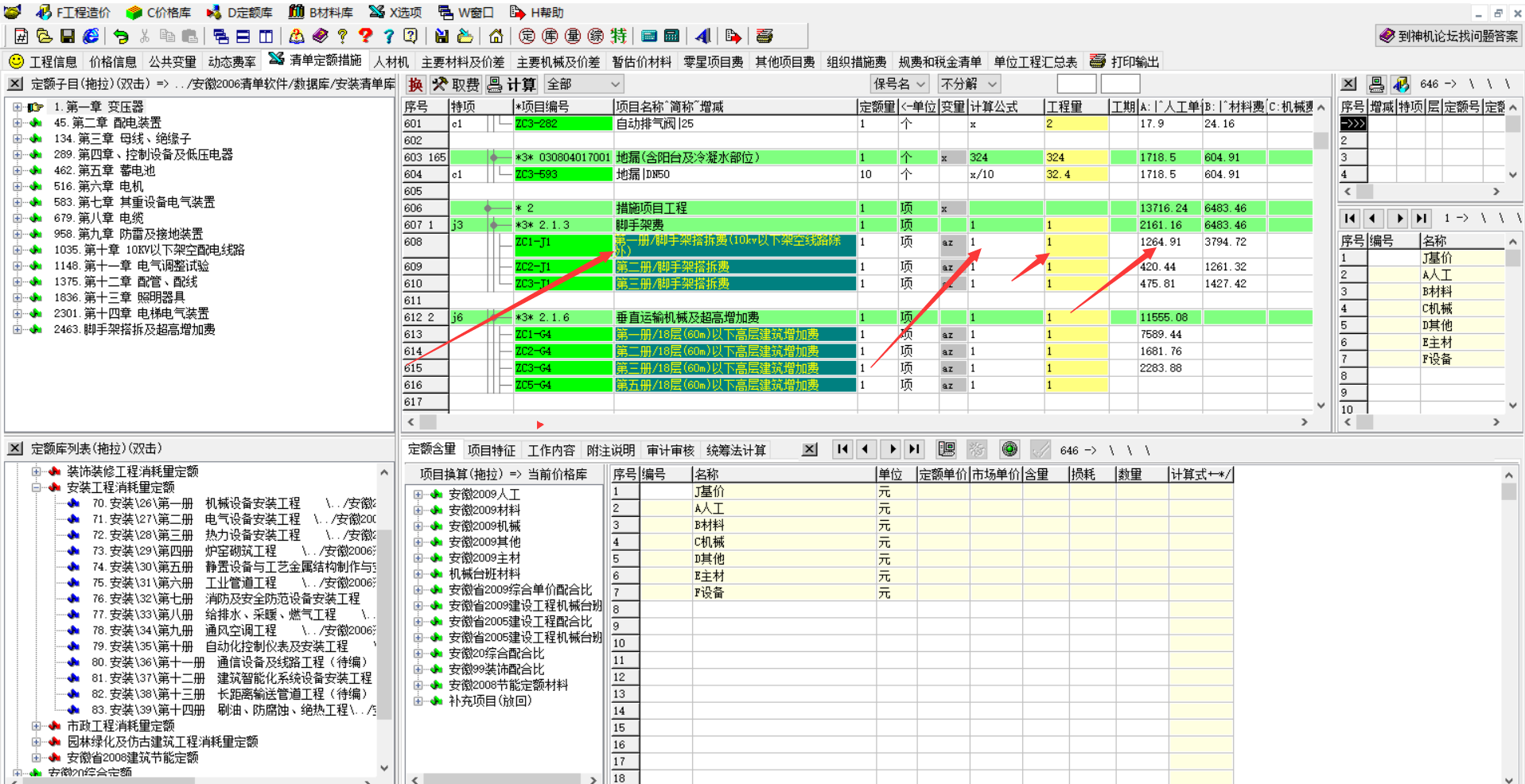Select the ZC1-J1 code cell
This screenshot has width=1525, height=784.
(x=563, y=242)
